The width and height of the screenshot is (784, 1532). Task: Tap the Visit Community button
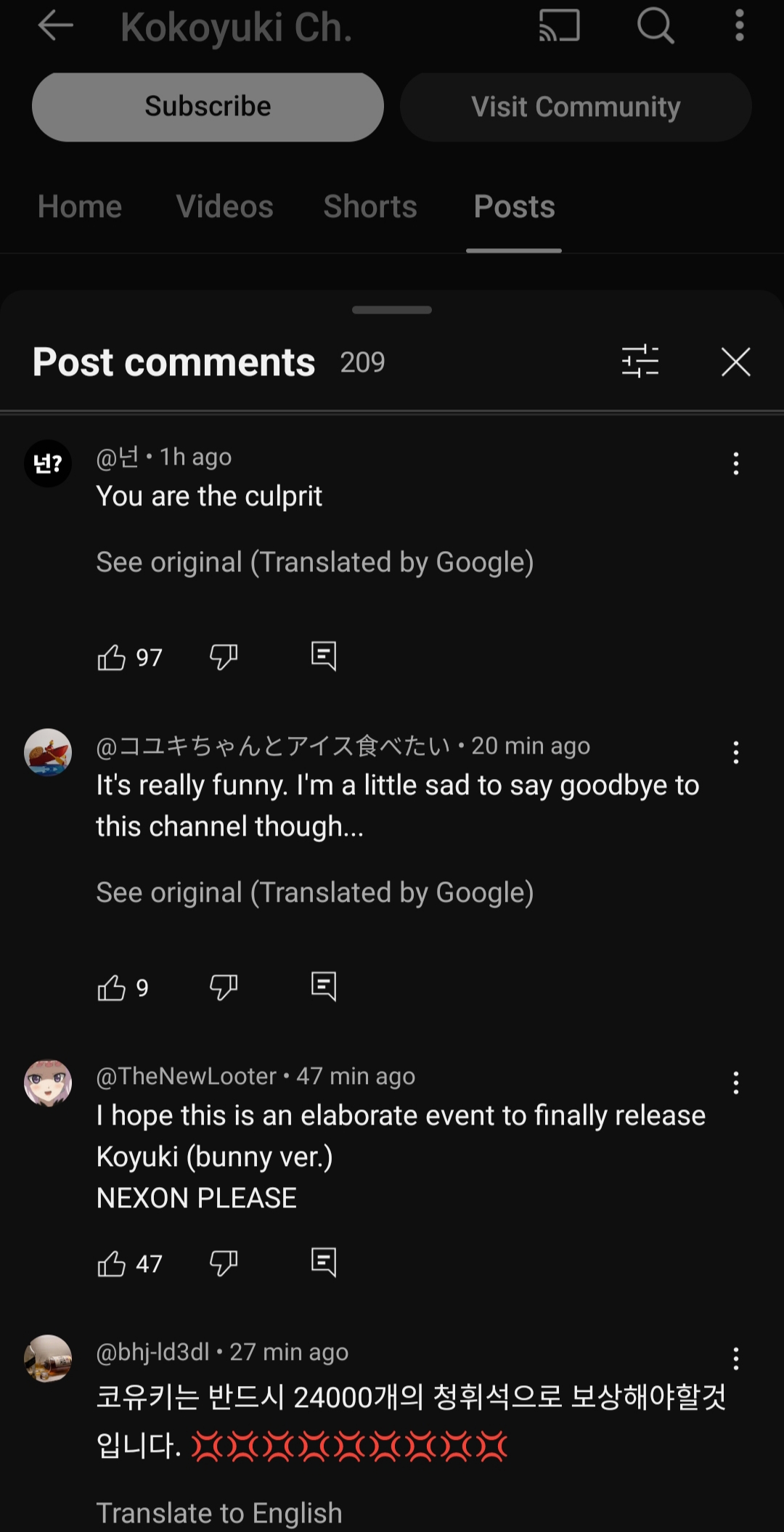(576, 107)
